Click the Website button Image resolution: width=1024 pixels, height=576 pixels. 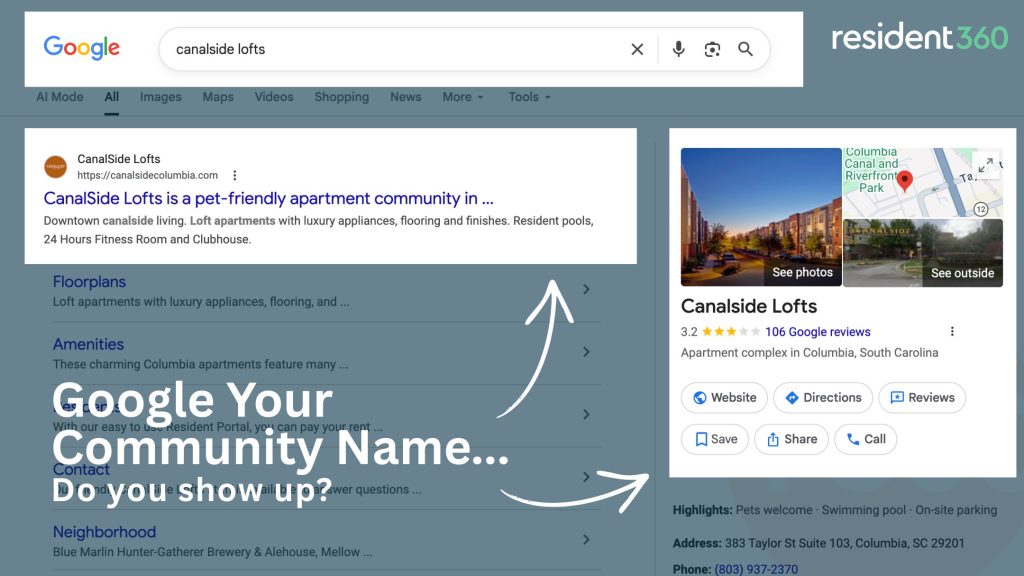pos(723,397)
